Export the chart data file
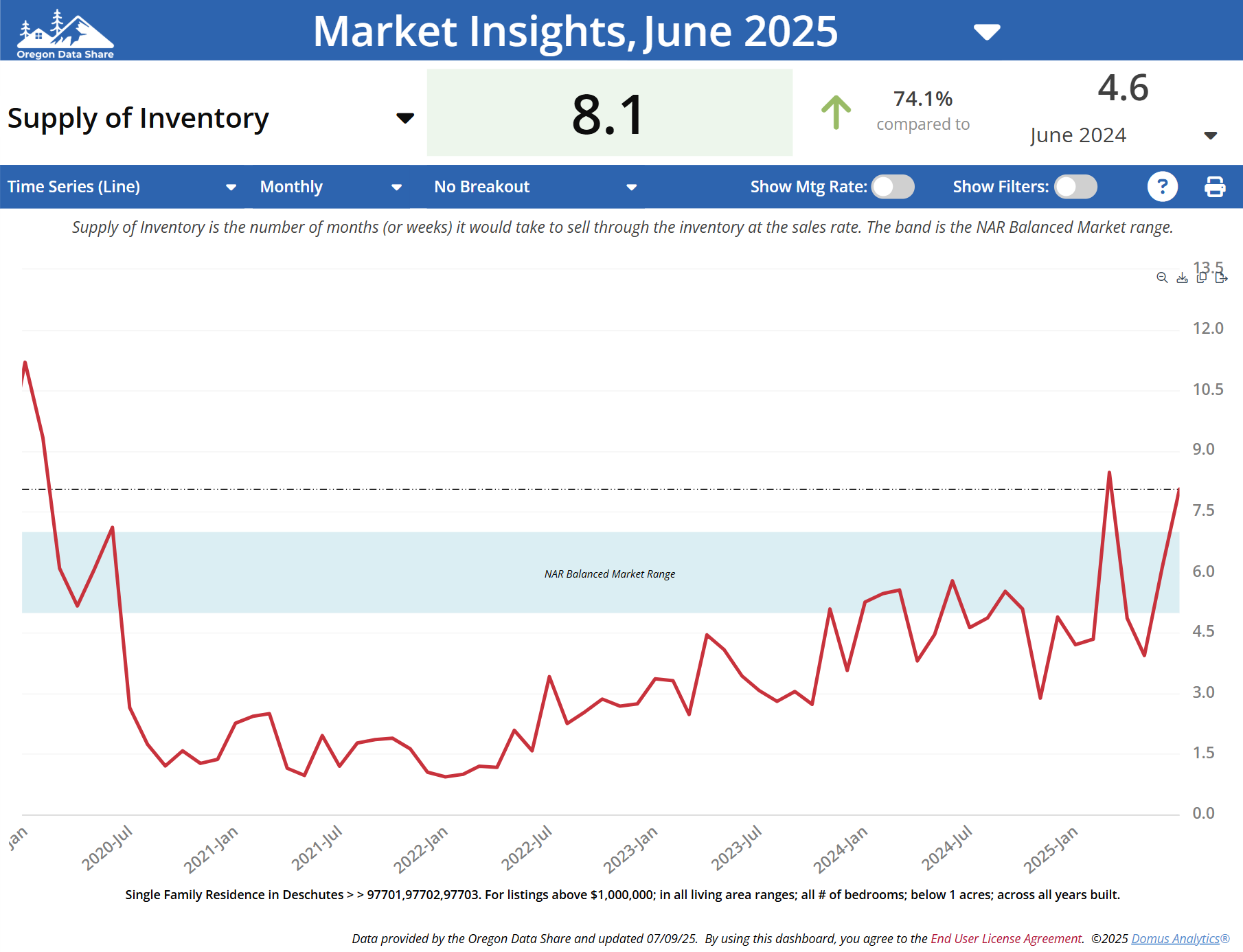 (1221, 277)
